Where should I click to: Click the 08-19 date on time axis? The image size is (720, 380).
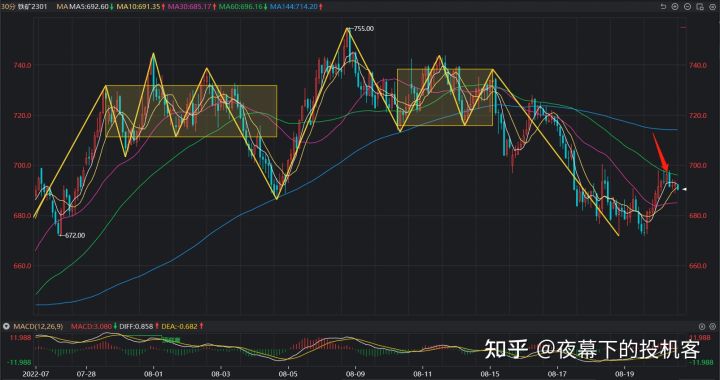pyautogui.click(x=624, y=374)
